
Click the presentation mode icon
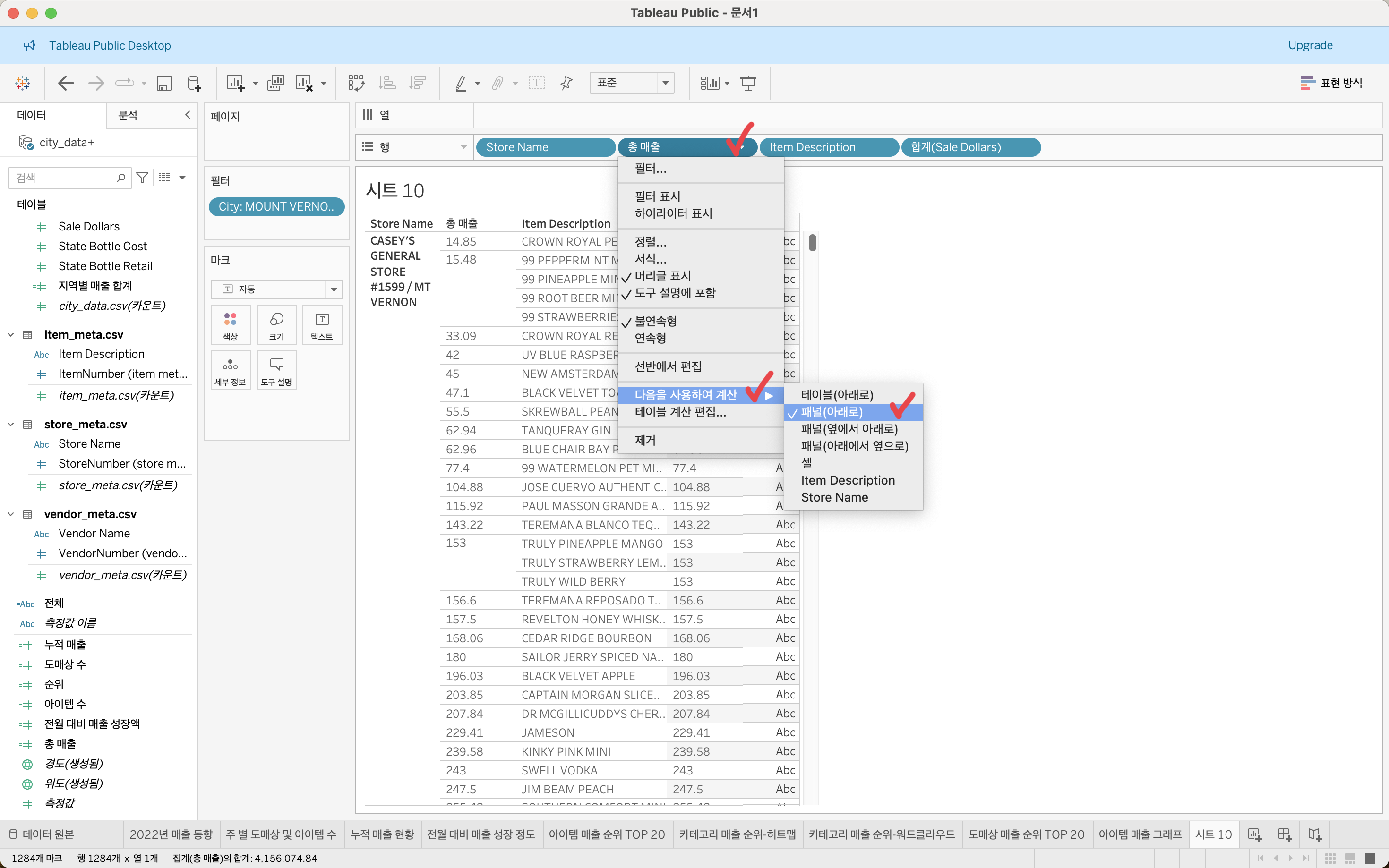pos(747,83)
